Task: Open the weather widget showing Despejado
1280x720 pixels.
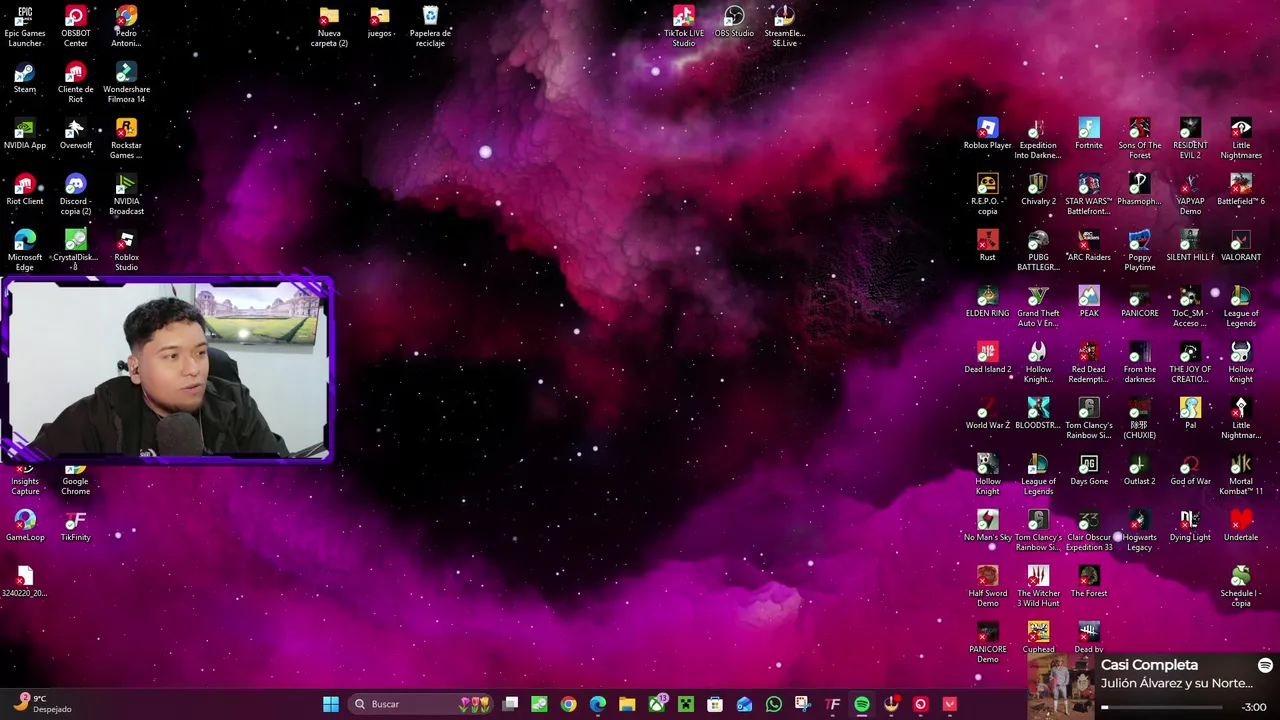Action: 41,704
